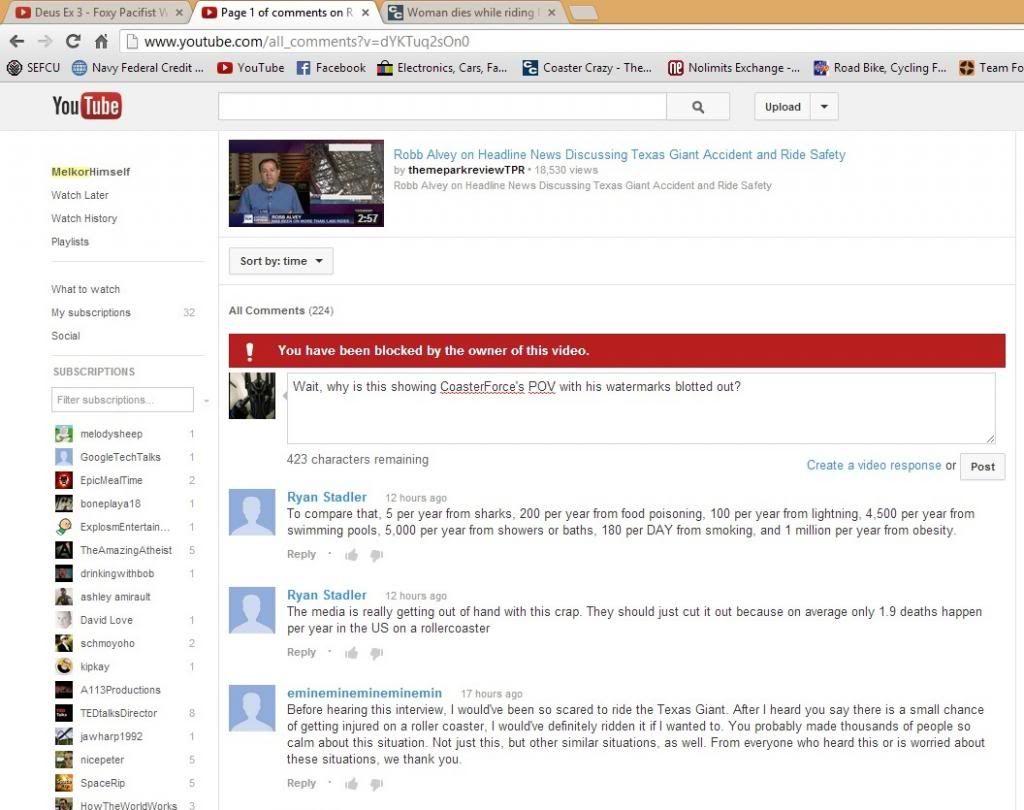Open themeparkreviewTPR channel link
Viewport: 1024px width, 810px height.
(466, 170)
